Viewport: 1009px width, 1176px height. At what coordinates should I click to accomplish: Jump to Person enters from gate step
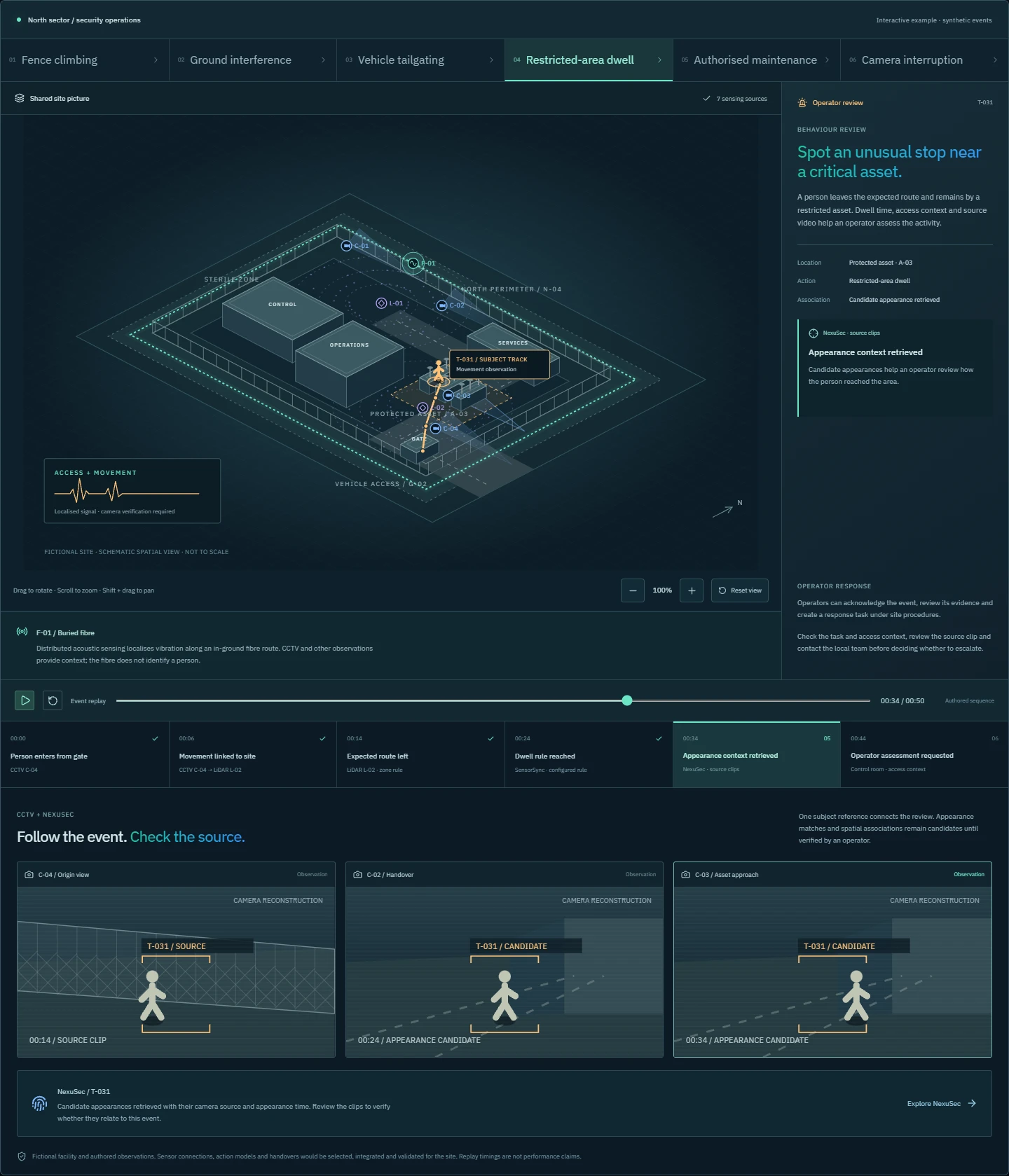pos(85,754)
